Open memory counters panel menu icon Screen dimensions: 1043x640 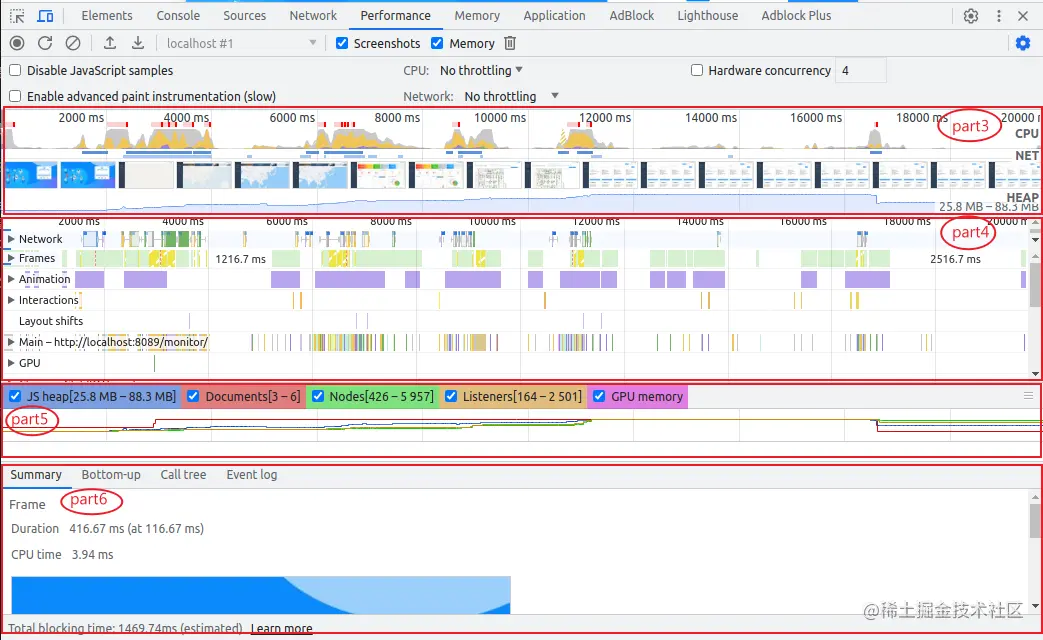(x=1028, y=396)
